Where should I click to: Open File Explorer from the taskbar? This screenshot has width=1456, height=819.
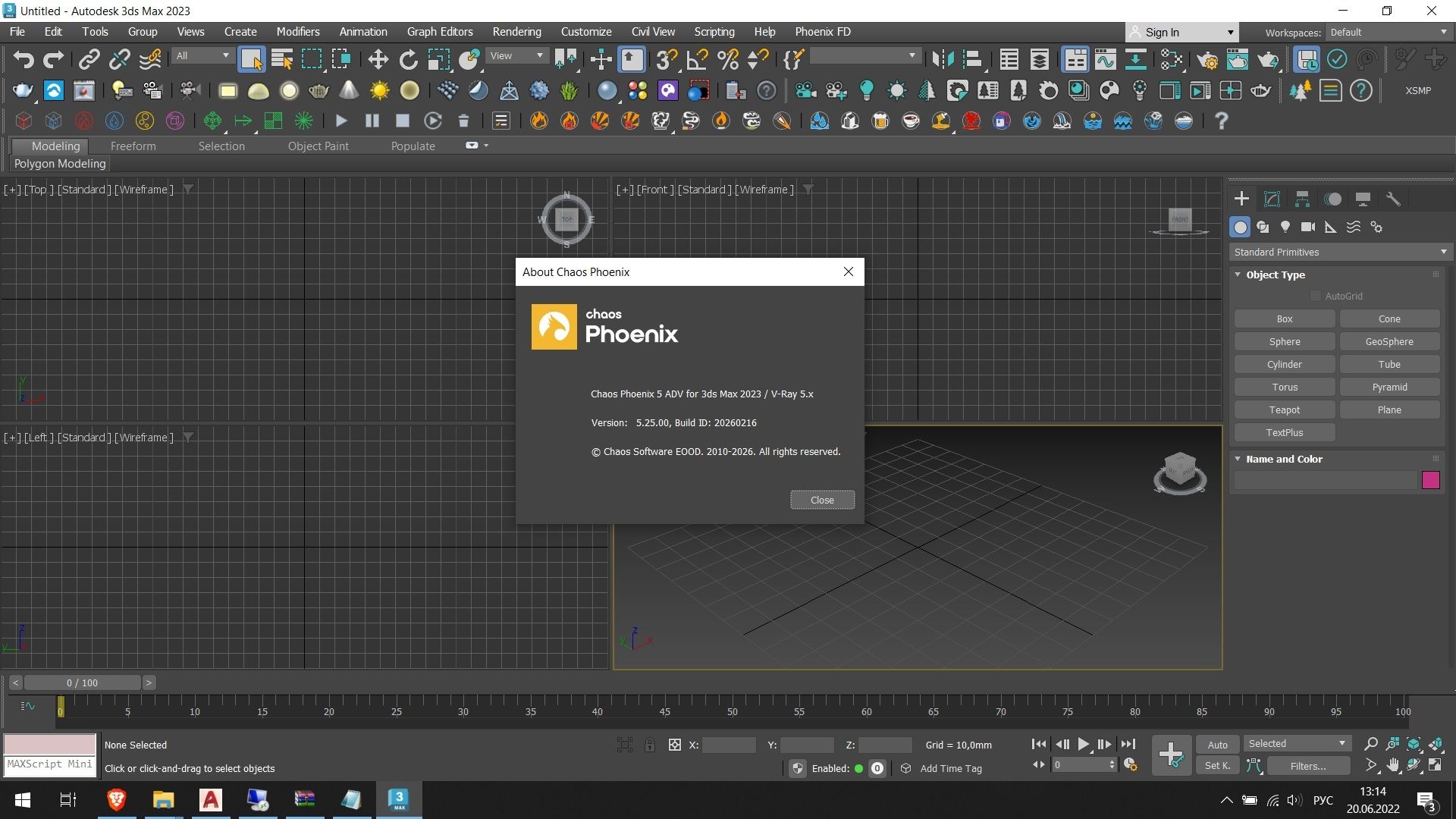pos(163,799)
